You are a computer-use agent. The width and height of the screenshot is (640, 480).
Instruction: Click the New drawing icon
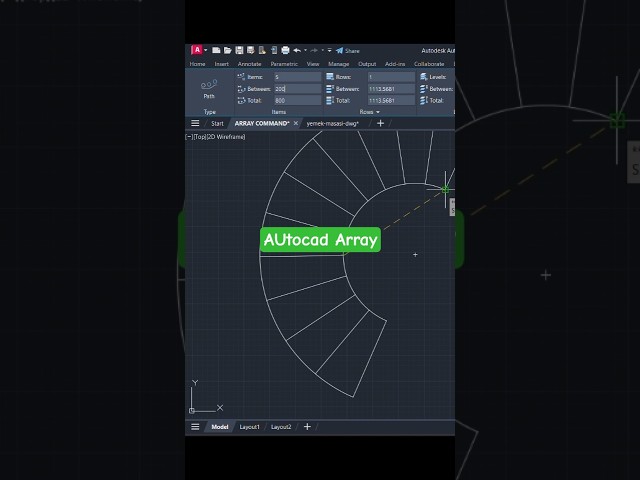tap(216, 50)
